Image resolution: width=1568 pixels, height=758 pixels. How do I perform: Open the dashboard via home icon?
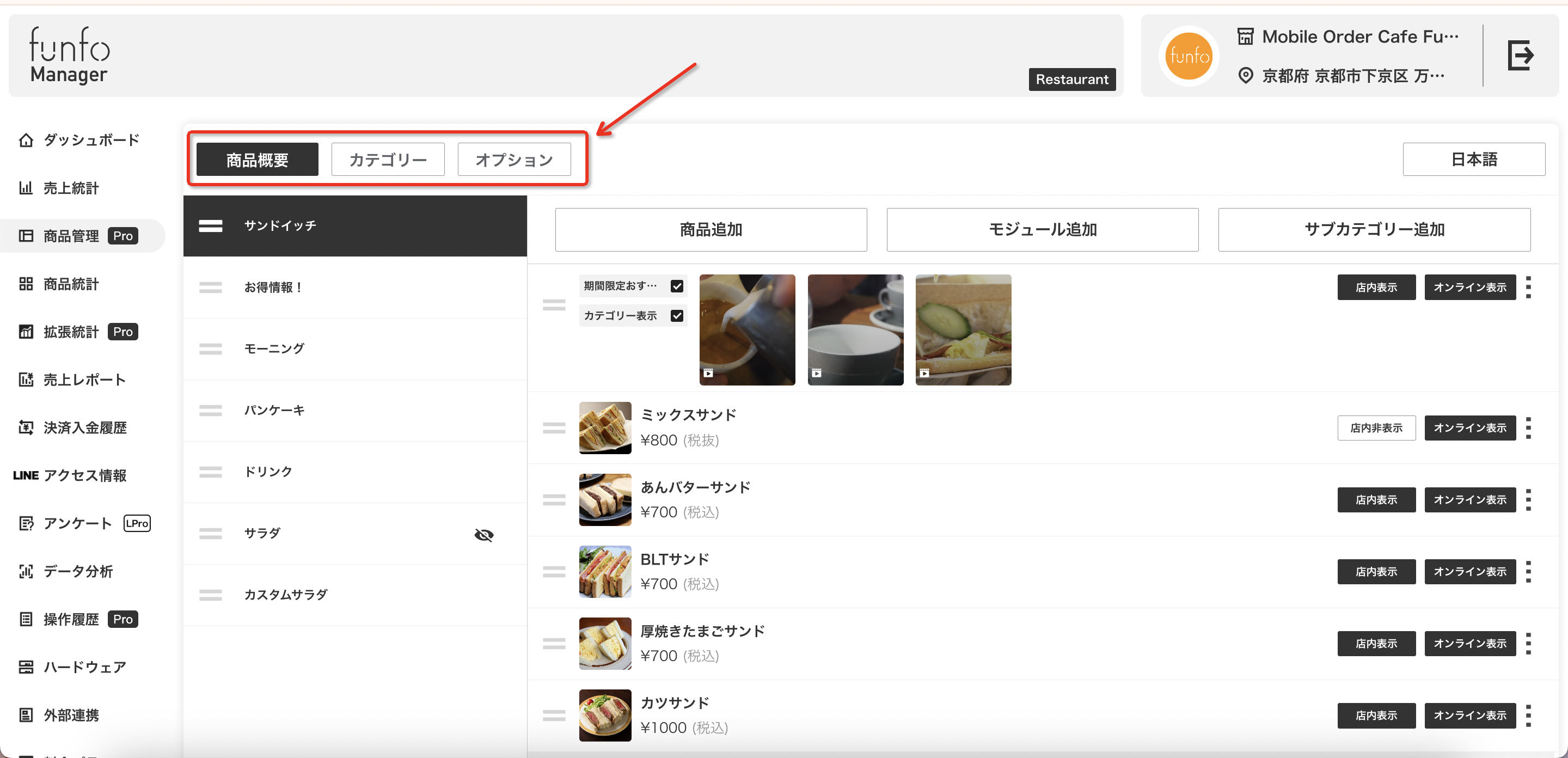[26, 140]
